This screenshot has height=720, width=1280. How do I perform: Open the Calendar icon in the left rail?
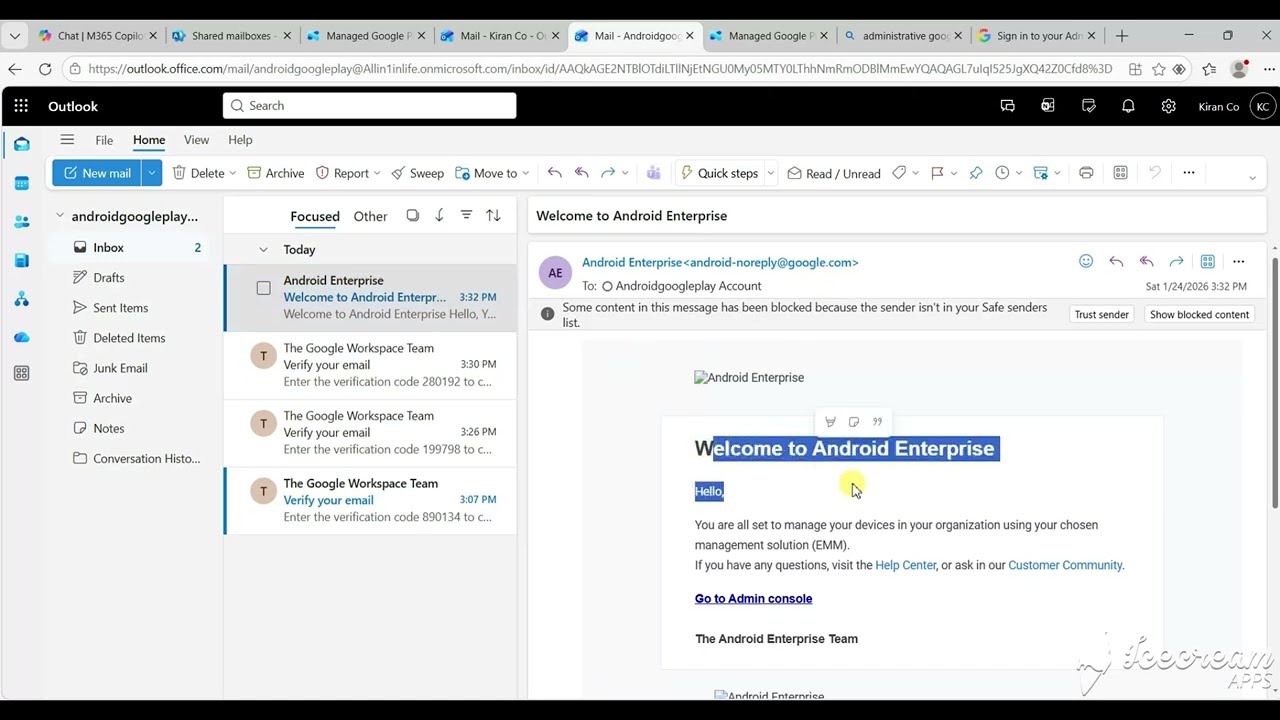point(22,183)
